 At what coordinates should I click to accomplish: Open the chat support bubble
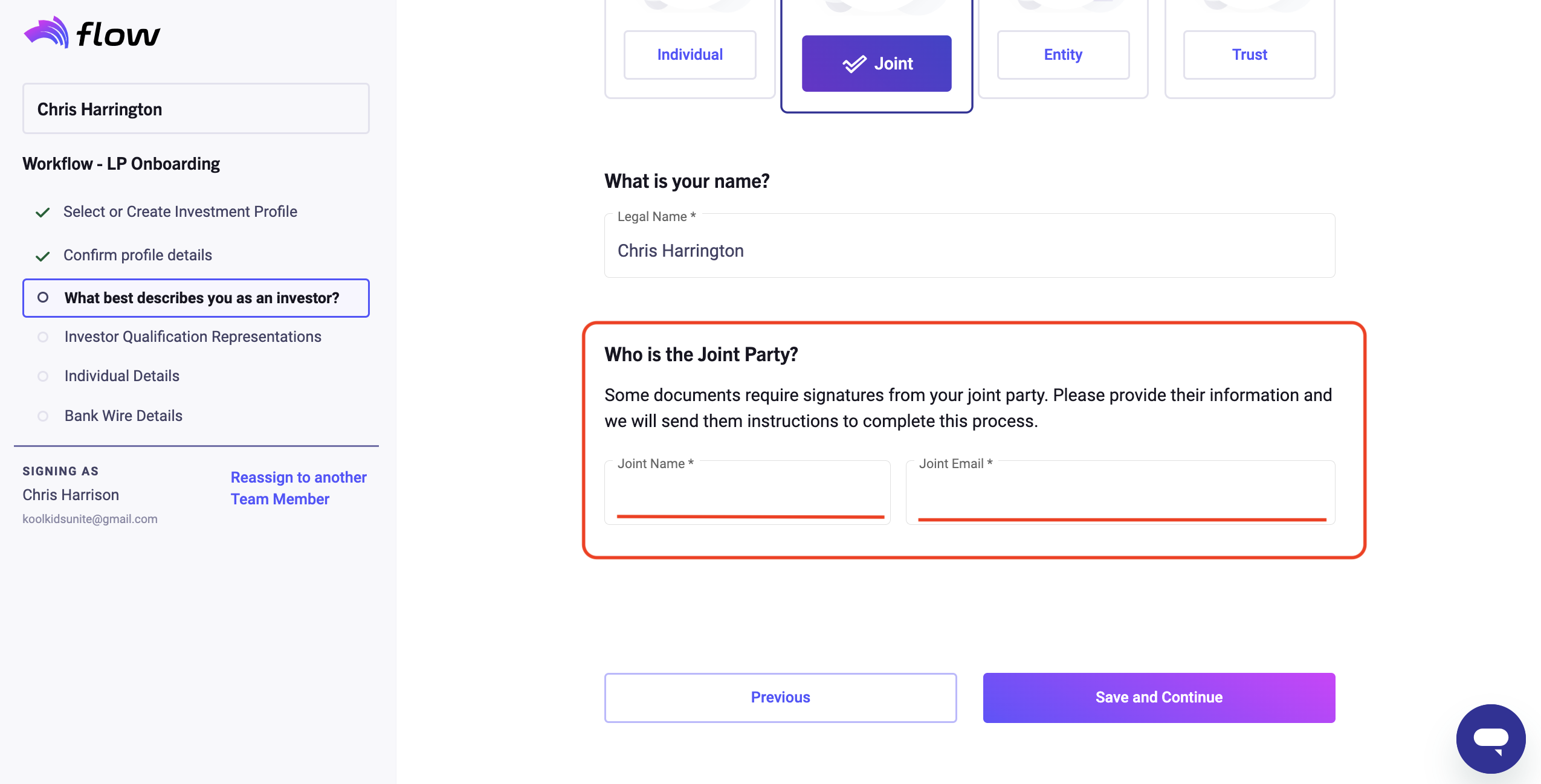(1491, 739)
